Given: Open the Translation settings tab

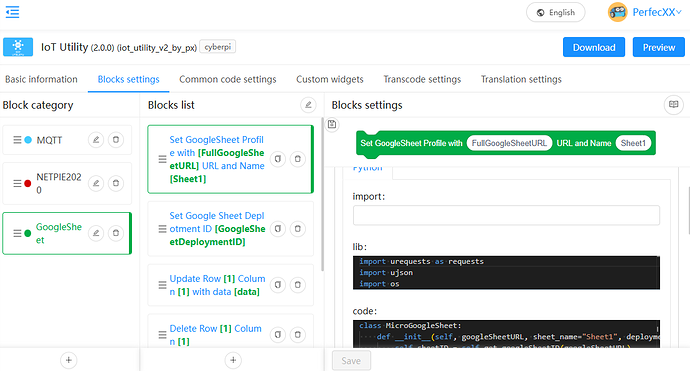Looking at the screenshot, I should click(x=521, y=79).
